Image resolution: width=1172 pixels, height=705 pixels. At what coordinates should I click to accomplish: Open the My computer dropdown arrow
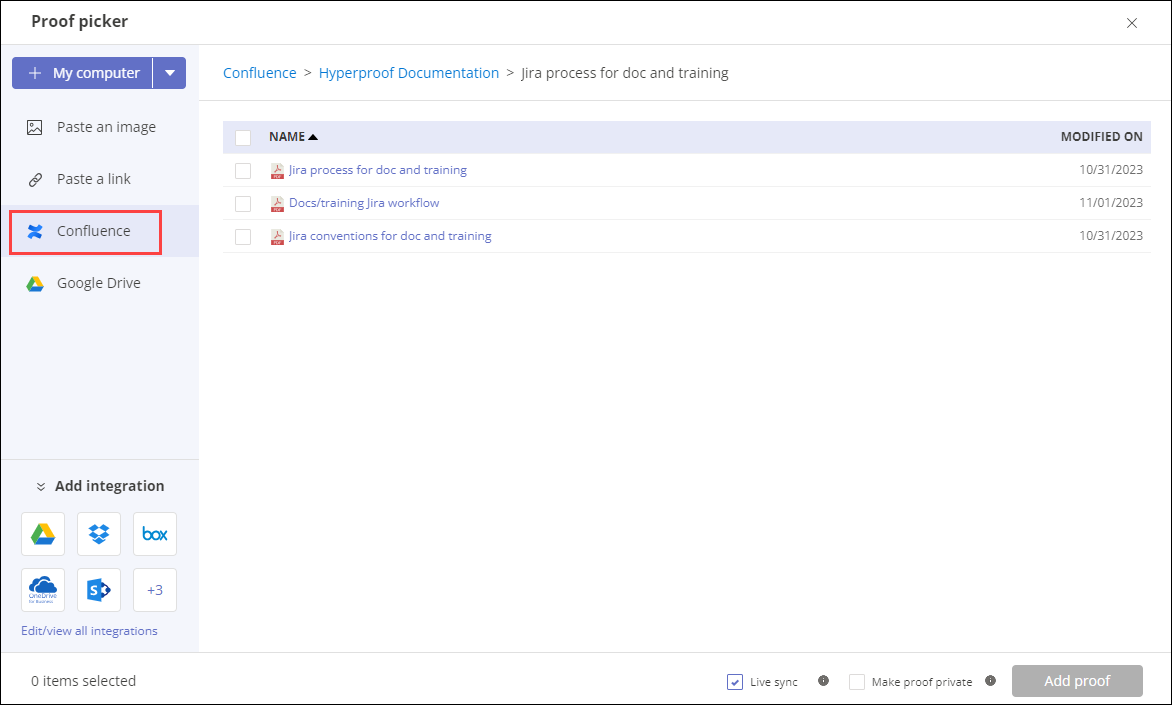[170, 73]
